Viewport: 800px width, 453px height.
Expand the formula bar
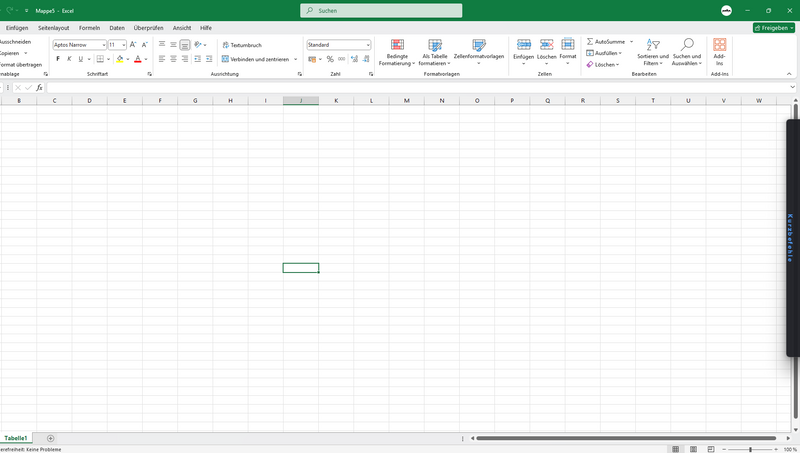792,87
